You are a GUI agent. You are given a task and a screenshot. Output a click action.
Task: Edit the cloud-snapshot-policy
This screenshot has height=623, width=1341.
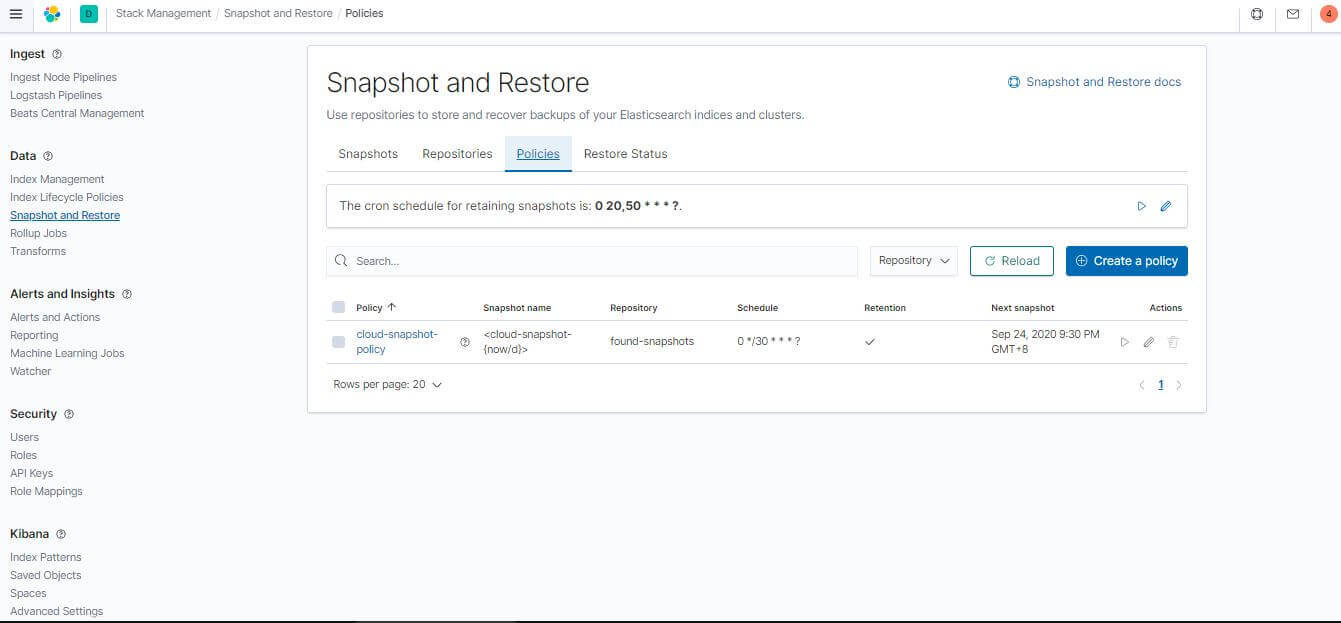click(1148, 341)
